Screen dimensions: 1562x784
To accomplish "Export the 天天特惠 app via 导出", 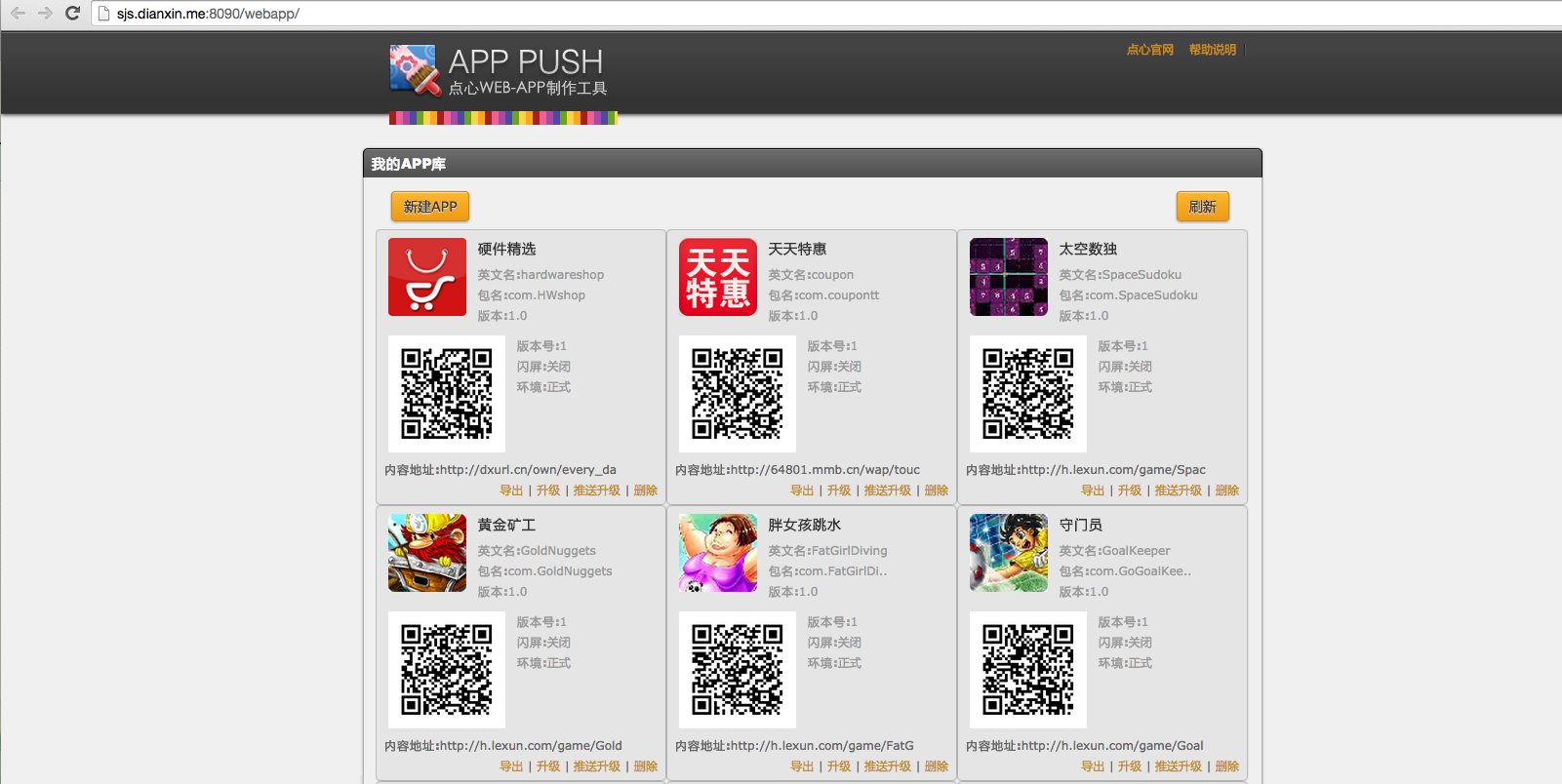I will click(802, 490).
